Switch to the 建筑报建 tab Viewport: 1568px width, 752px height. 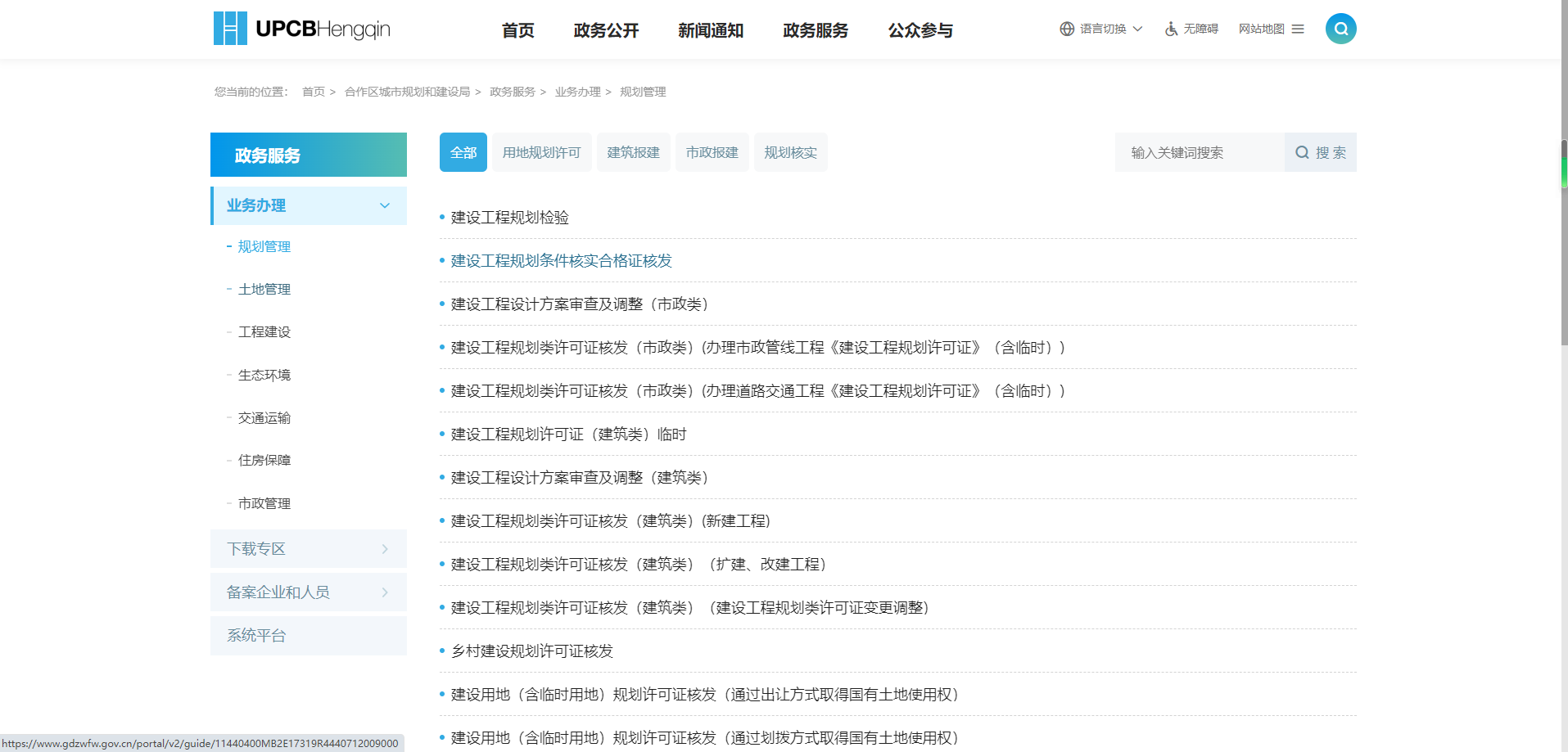coord(633,152)
